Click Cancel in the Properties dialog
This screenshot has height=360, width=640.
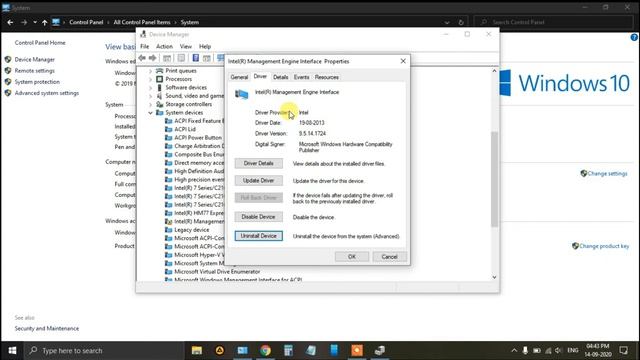[x=389, y=257]
